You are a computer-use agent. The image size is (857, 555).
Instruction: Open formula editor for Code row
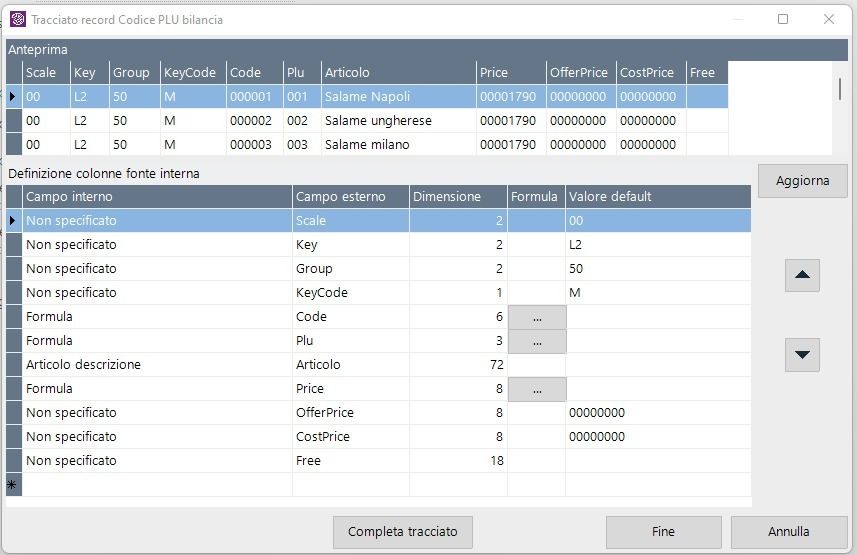tap(537, 317)
